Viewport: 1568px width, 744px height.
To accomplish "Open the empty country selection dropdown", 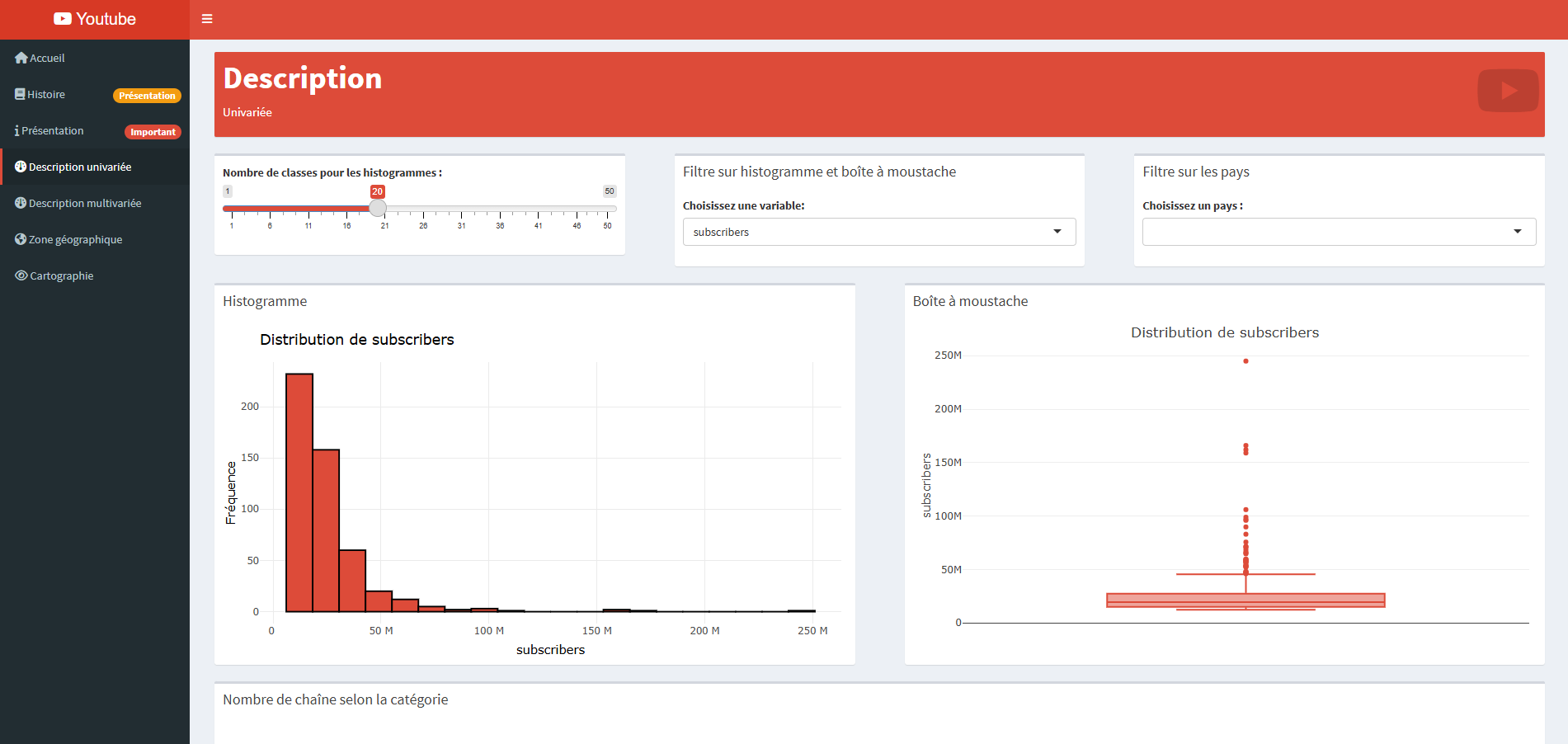I will (x=1338, y=232).
